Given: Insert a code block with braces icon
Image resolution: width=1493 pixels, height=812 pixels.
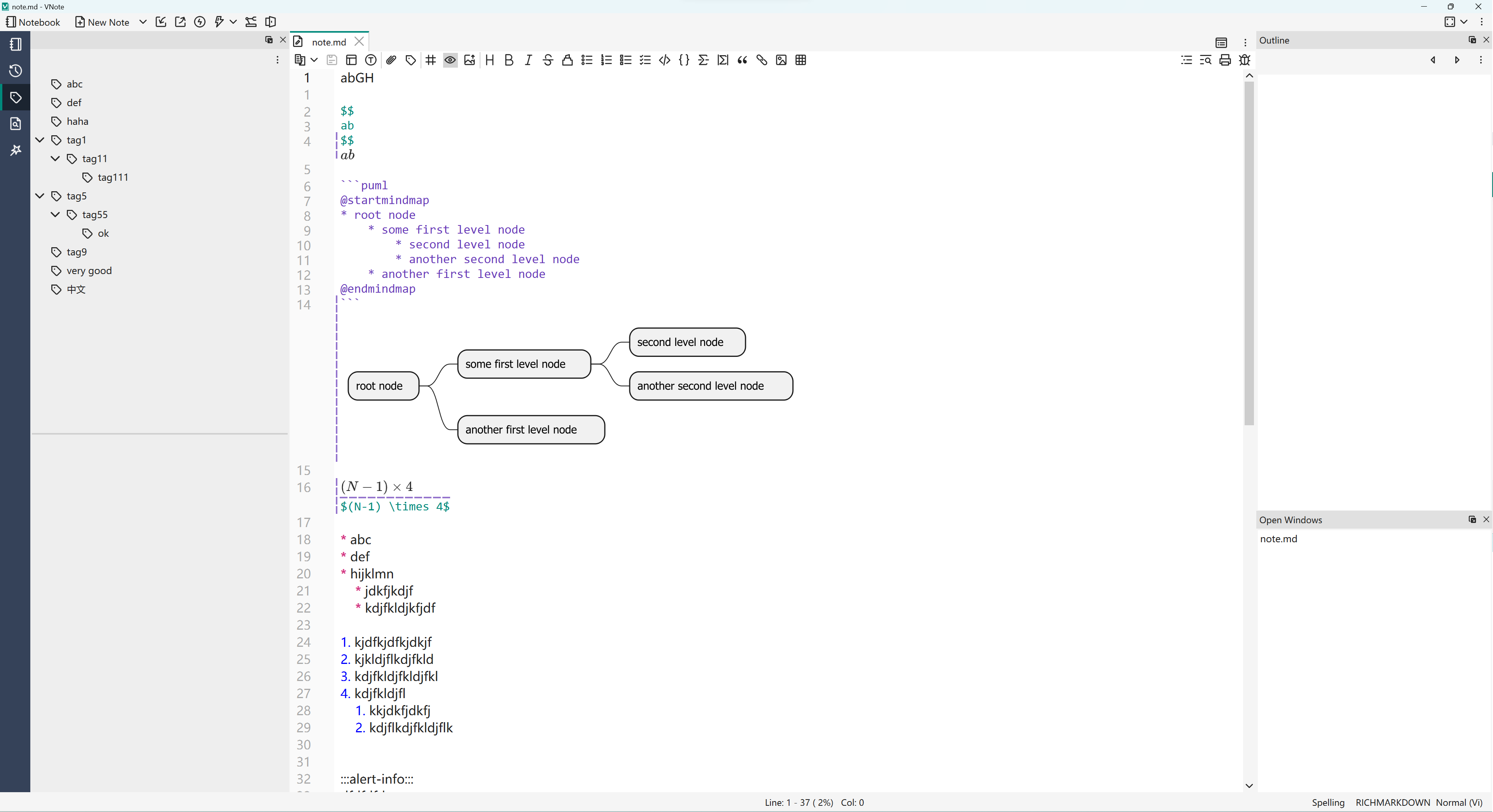Looking at the screenshot, I should click(684, 60).
